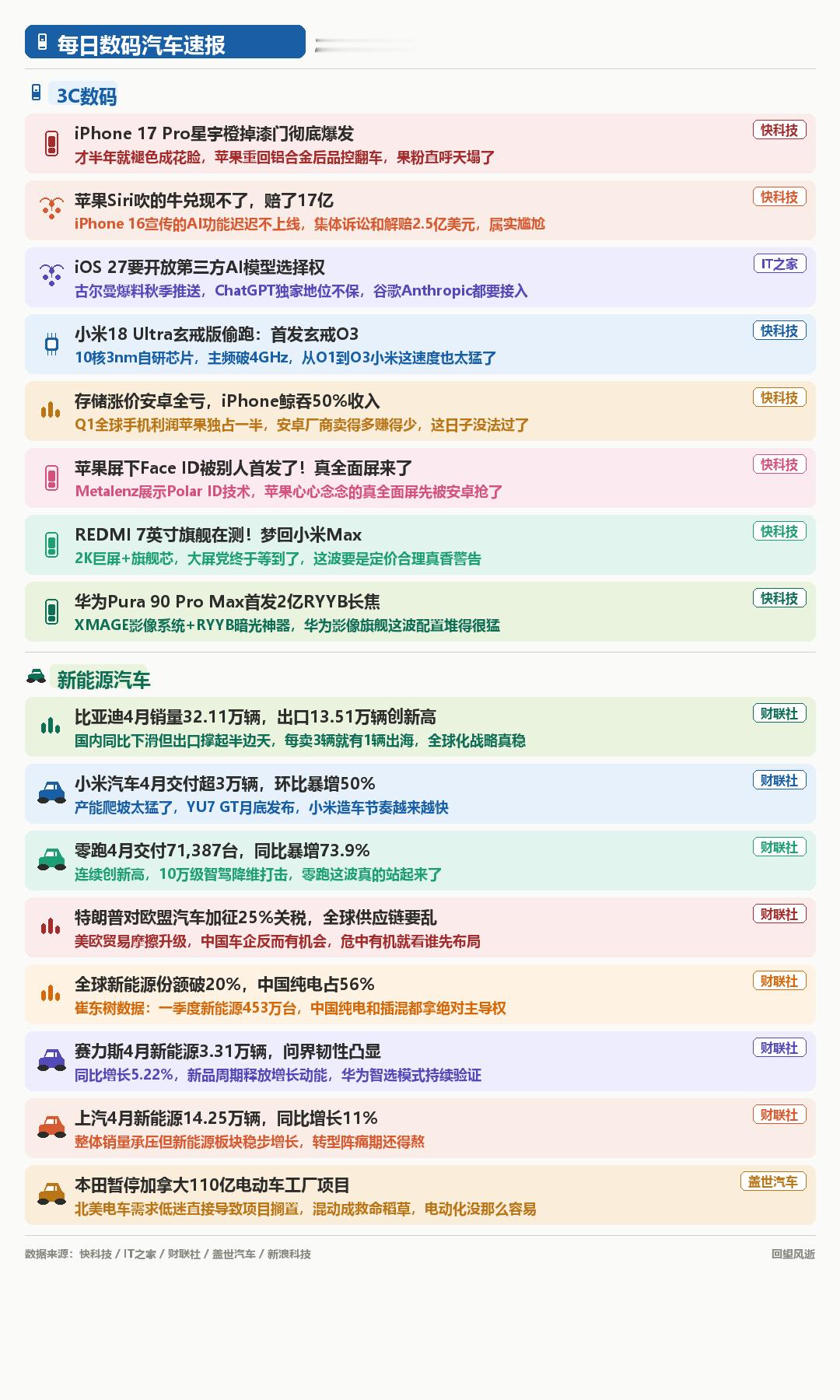The height and width of the screenshot is (1400, 840).
Task: Click 快科技 tag on 小米18 Ultra card
Action: [779, 331]
